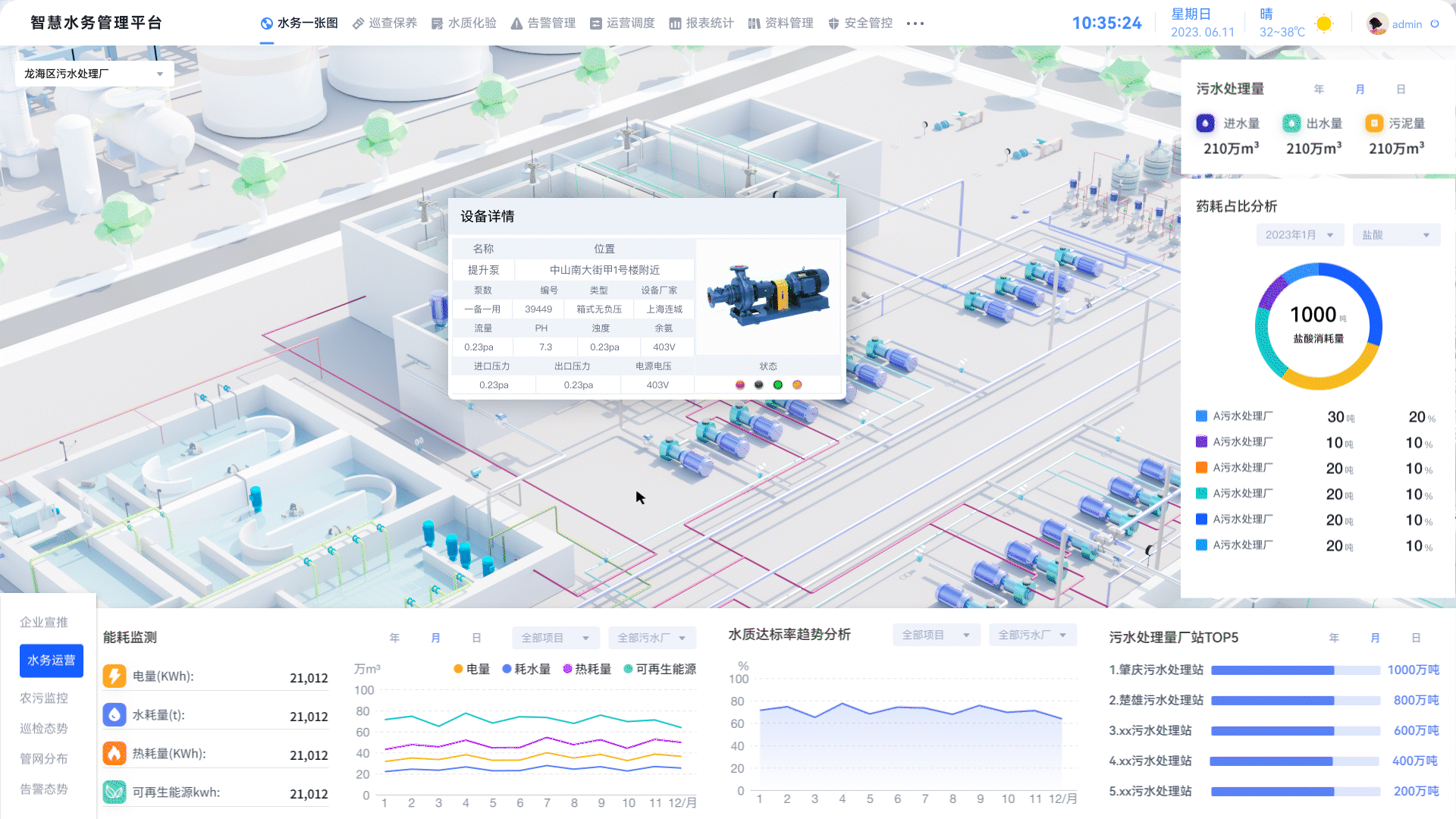The width and height of the screenshot is (1456, 819).
Task: Click the water consumption droplet icon
Action: pyautogui.click(x=115, y=714)
